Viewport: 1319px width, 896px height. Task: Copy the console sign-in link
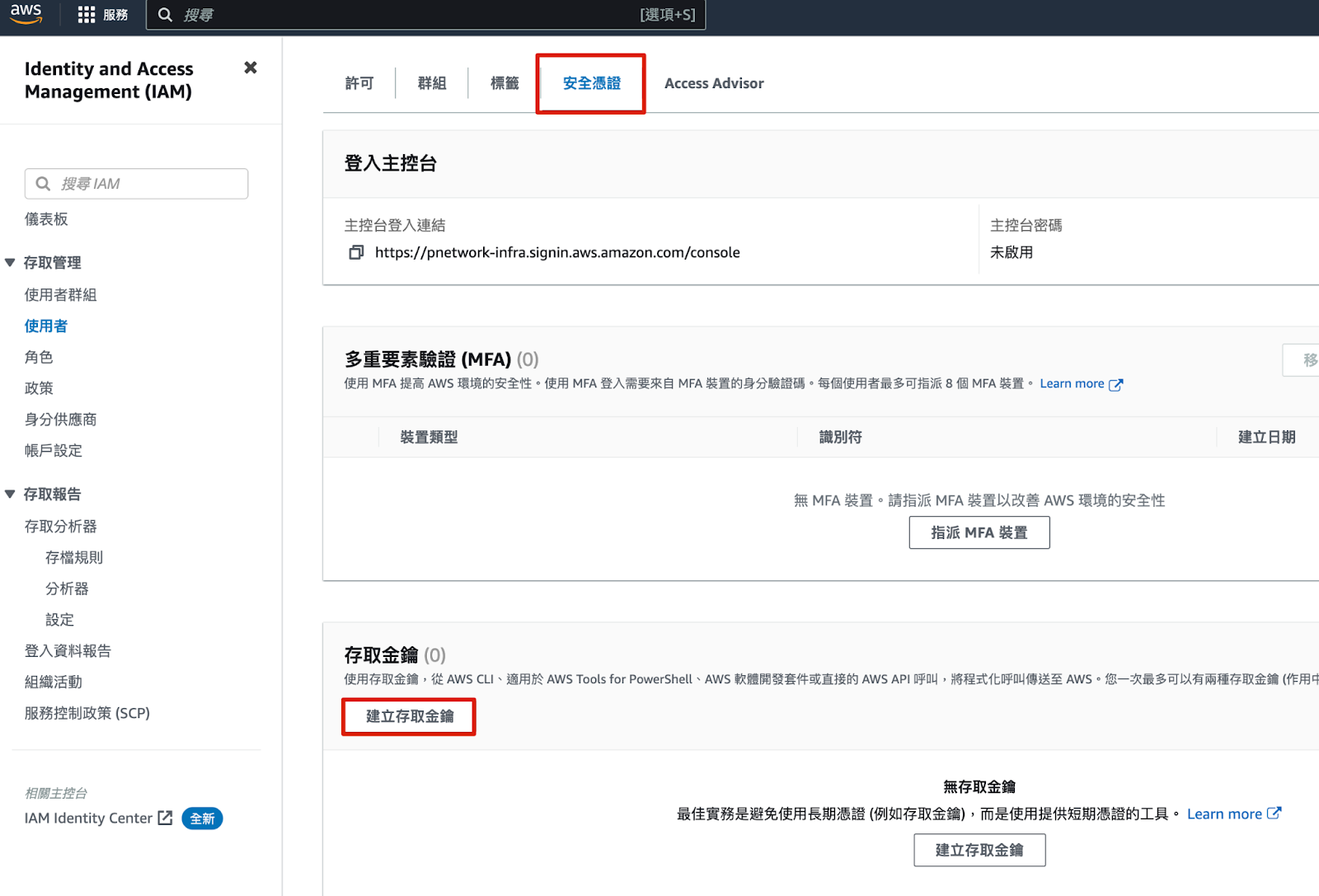356,252
